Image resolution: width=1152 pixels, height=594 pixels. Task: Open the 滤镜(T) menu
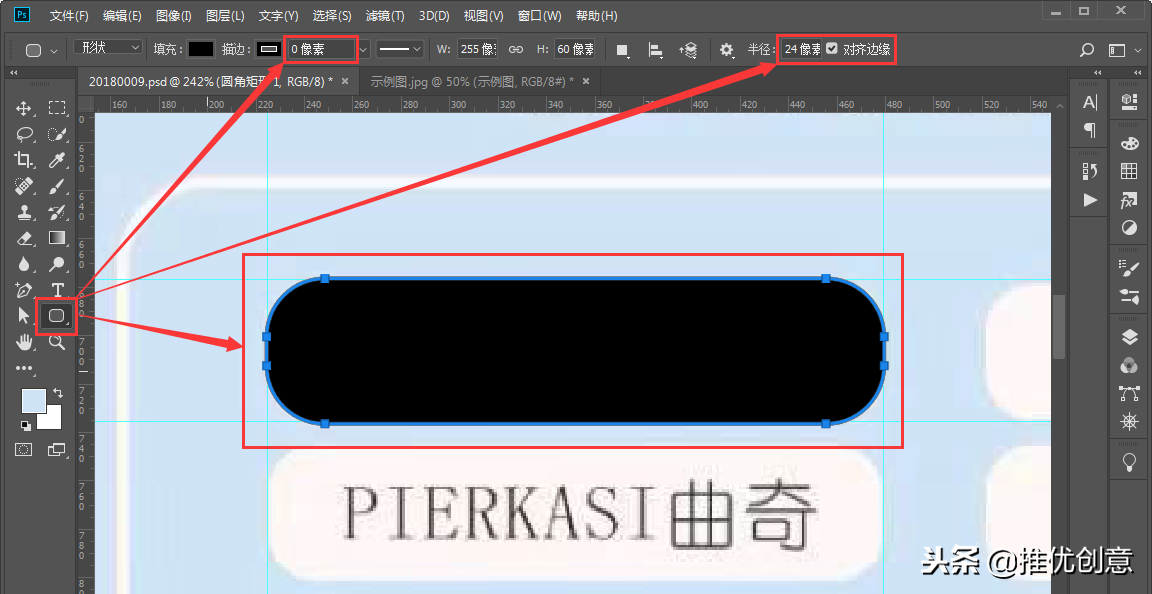click(x=385, y=15)
